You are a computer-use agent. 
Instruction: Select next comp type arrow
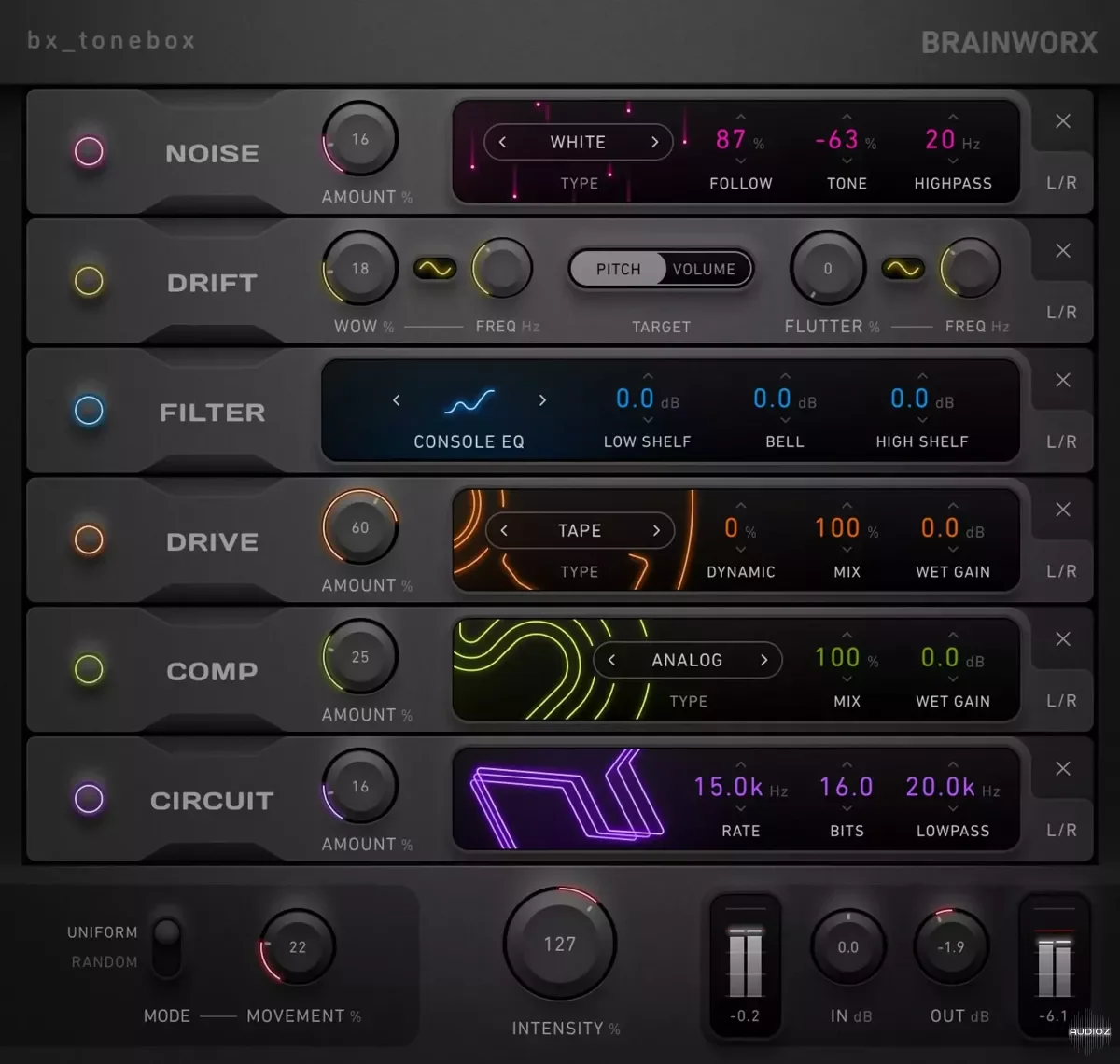click(x=763, y=660)
